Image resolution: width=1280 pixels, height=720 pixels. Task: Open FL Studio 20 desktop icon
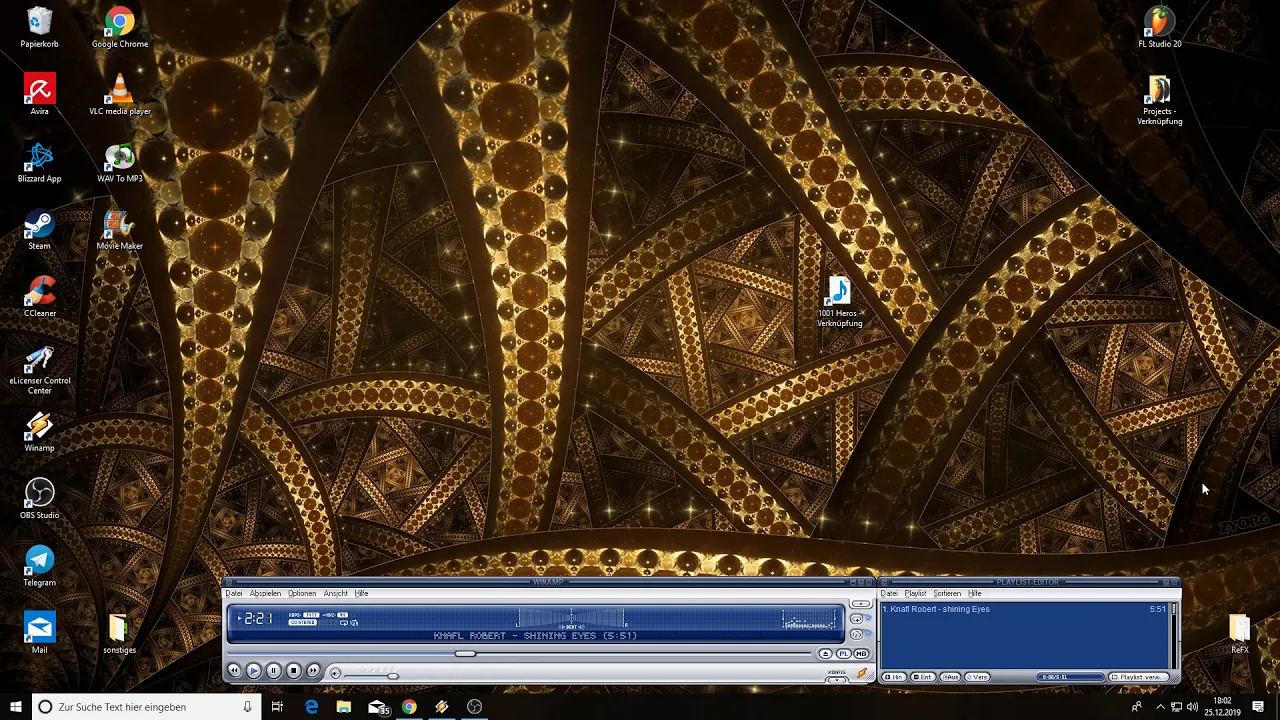click(1160, 27)
